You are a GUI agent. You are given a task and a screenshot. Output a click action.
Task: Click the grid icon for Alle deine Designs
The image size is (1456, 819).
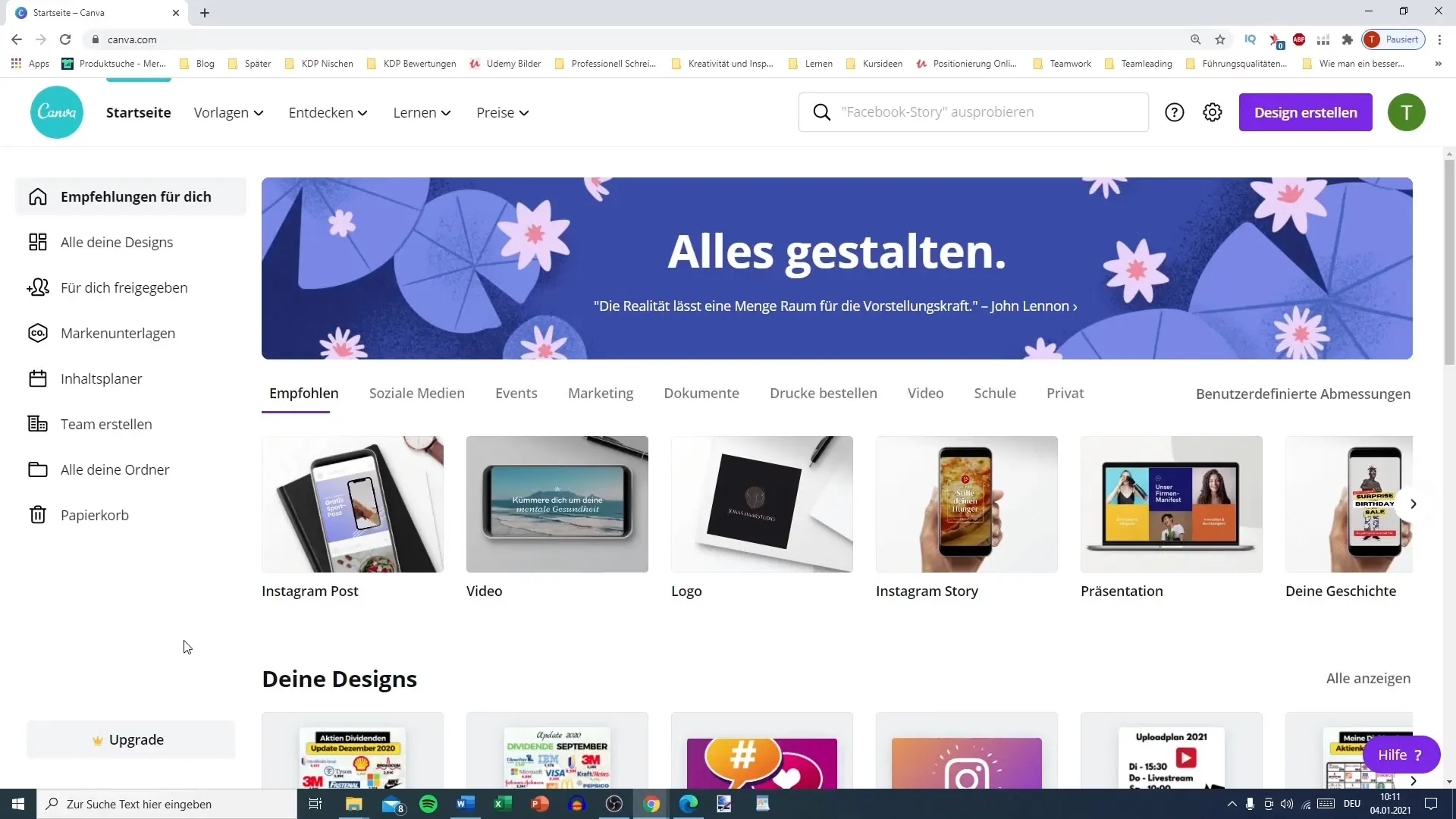tap(38, 242)
